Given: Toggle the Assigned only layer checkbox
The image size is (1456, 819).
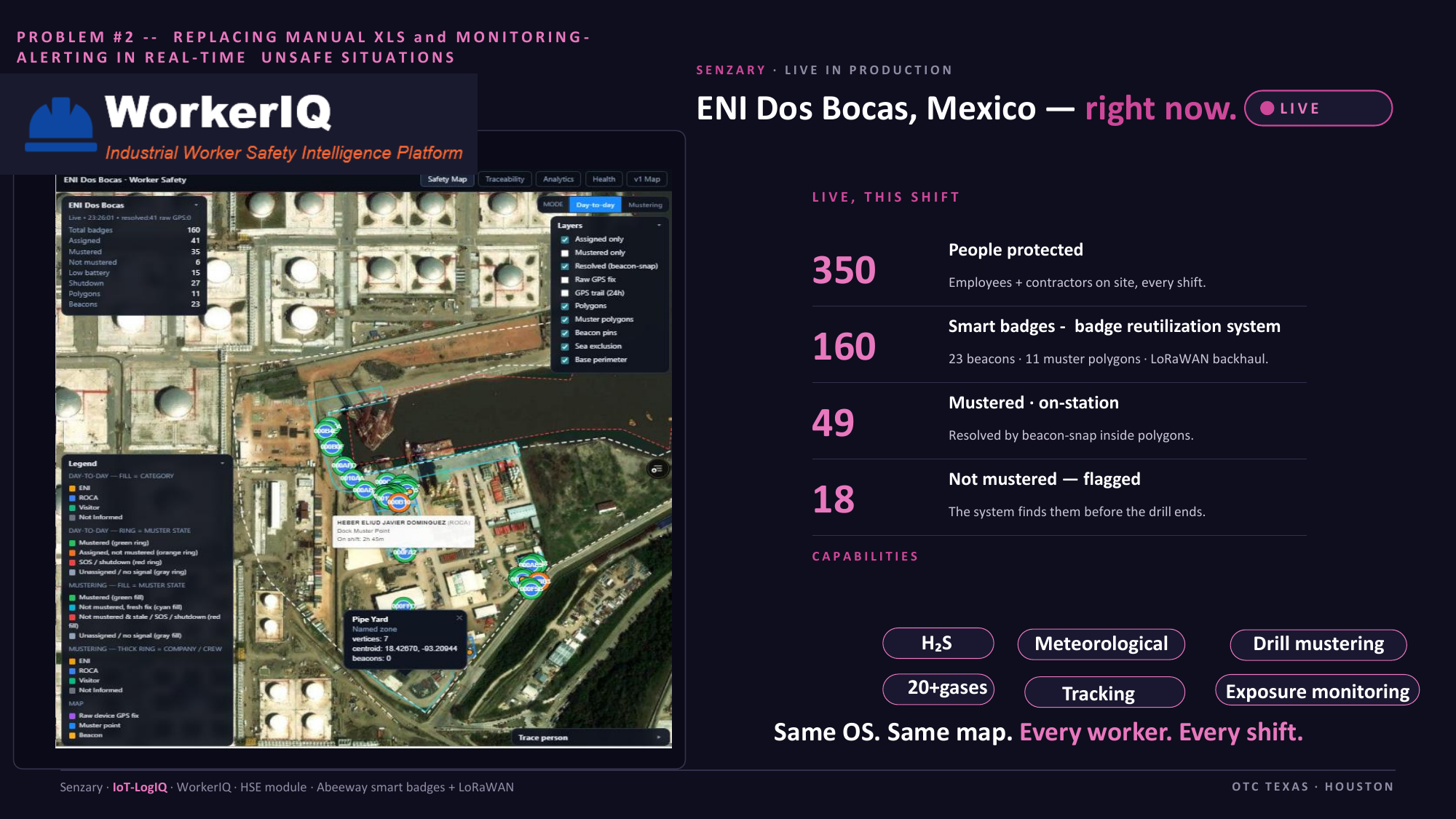Looking at the screenshot, I should pos(565,240).
